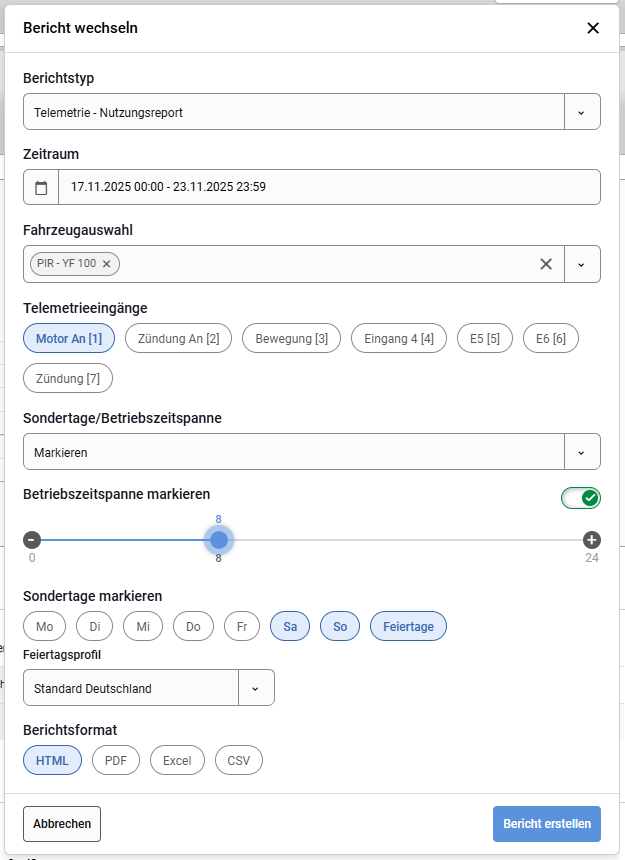625x860 pixels.
Task: Toggle the Betriebszeitspanne markieren switch
Action: pyautogui.click(x=581, y=497)
